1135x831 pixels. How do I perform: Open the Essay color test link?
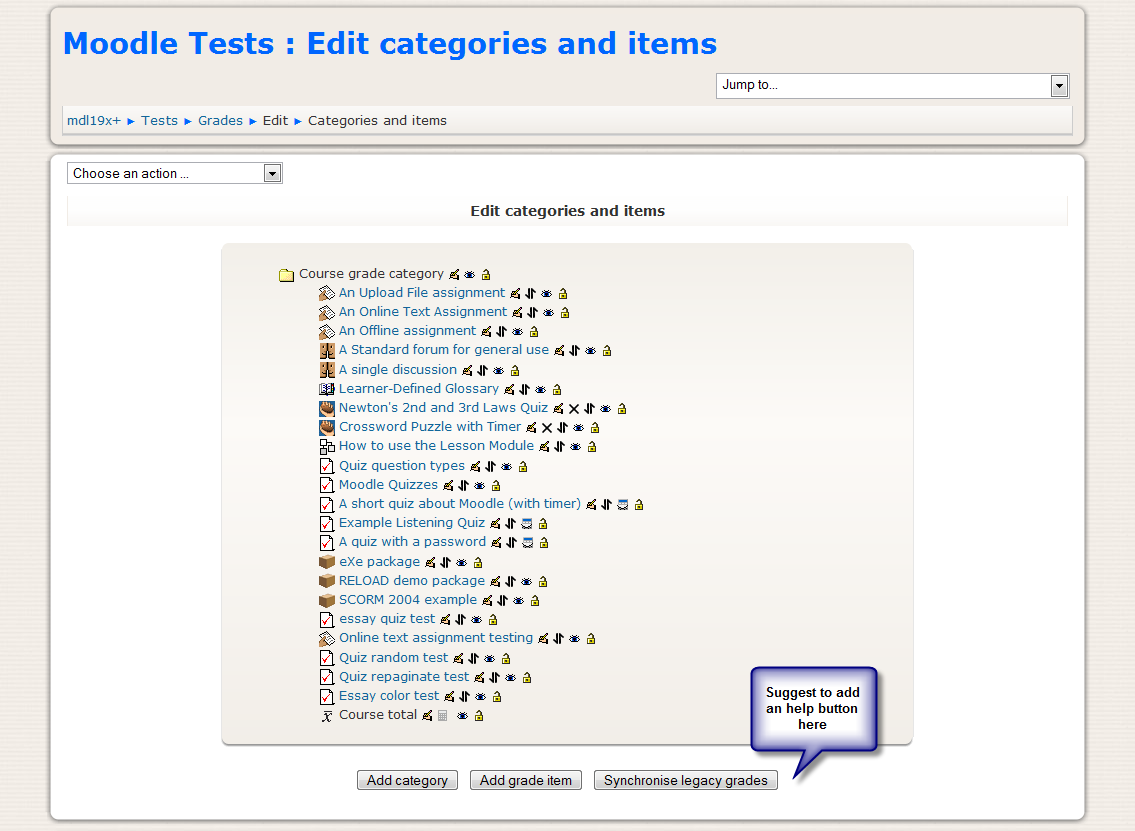click(x=389, y=696)
